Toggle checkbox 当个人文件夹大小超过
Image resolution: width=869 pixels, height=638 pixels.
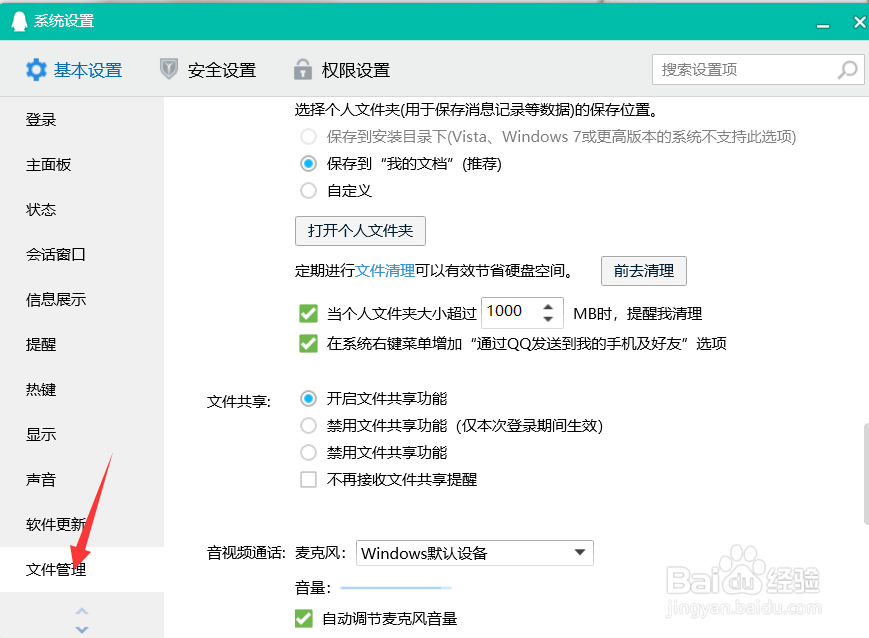pos(308,314)
